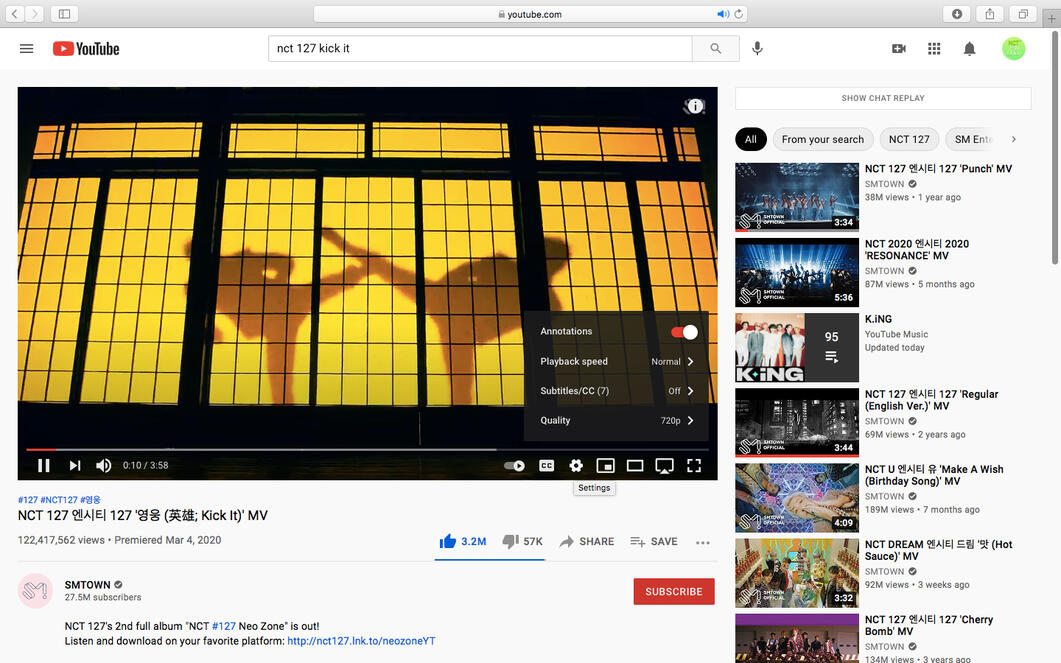This screenshot has width=1061, height=663.
Task: Toggle the autoplay switch in player
Action: point(515,465)
